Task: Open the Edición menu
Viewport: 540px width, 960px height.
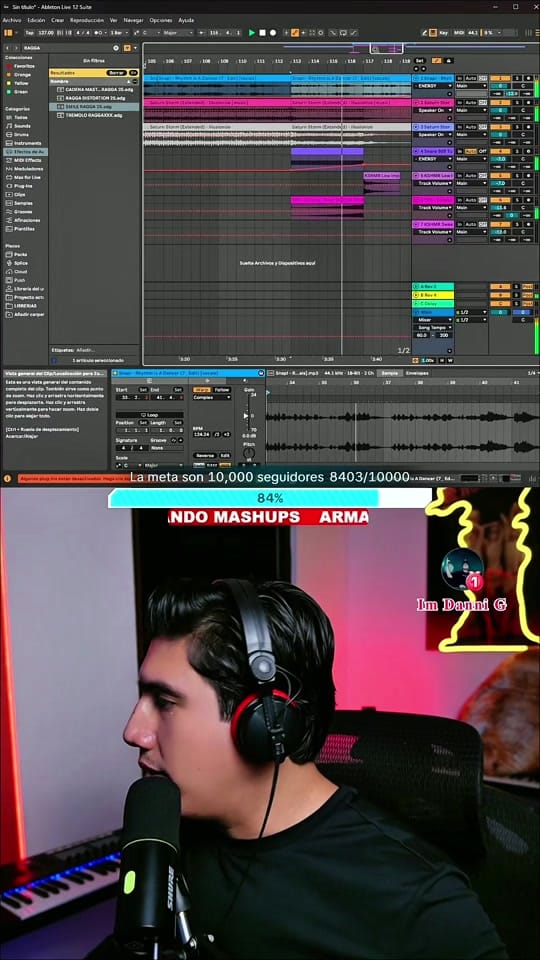Action: pos(36,20)
